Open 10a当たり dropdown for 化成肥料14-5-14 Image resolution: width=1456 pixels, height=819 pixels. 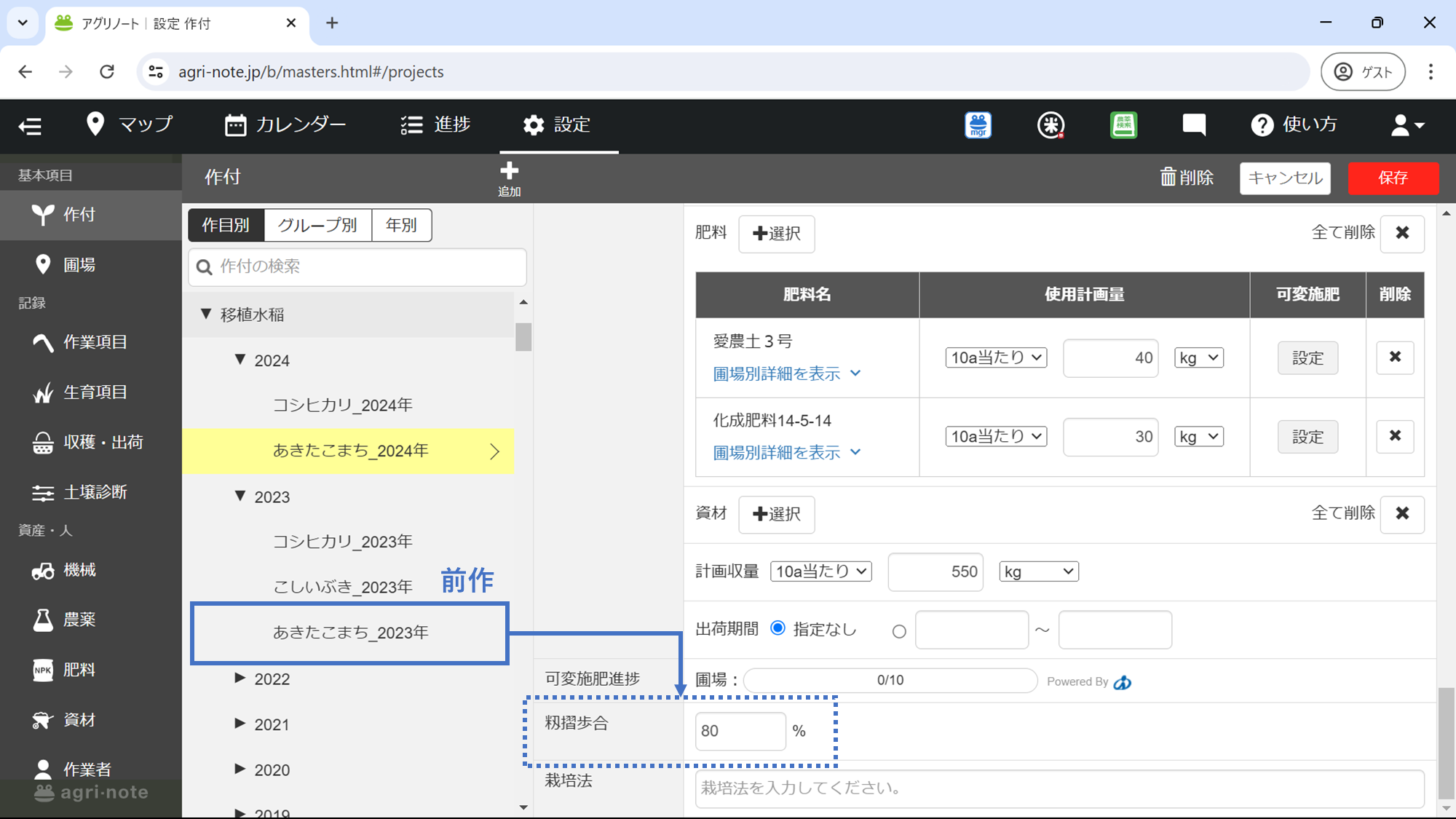click(995, 436)
